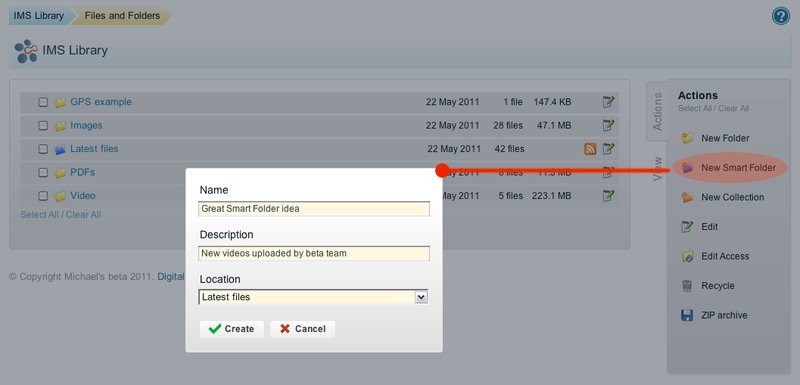Screen dimensions: 800x385
Task: Switch to the Actions vertical tab
Action: (657, 111)
